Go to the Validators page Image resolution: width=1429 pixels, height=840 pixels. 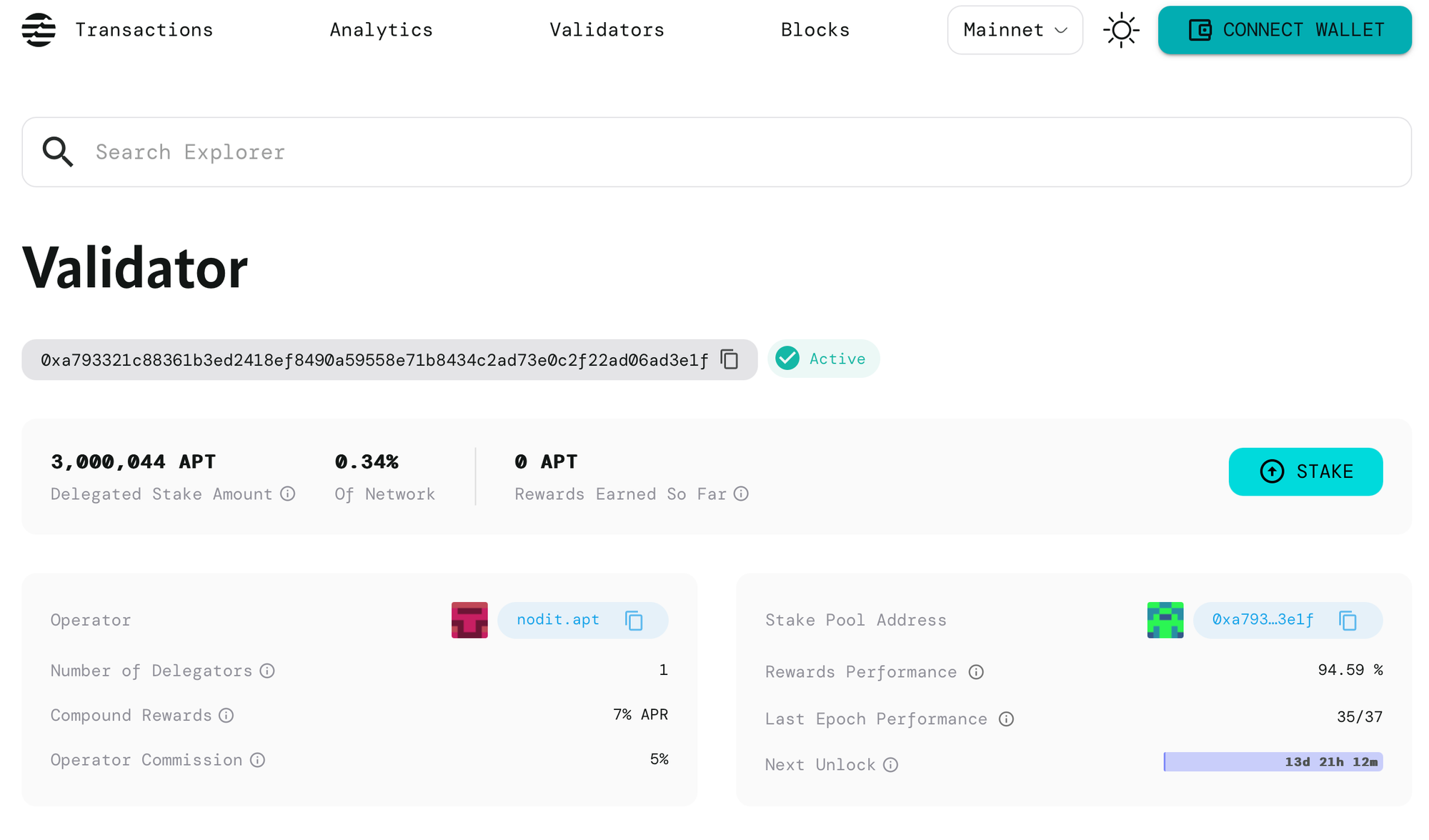click(607, 30)
